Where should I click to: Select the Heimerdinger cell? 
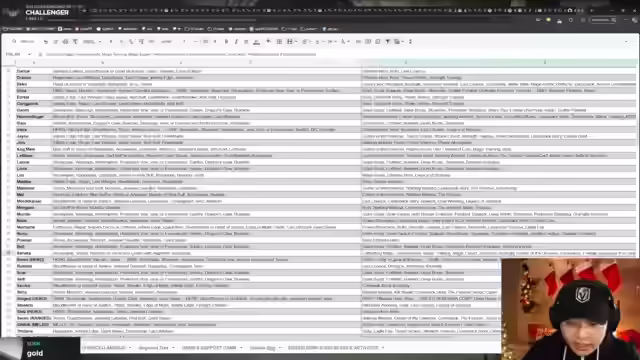click(x=33, y=117)
